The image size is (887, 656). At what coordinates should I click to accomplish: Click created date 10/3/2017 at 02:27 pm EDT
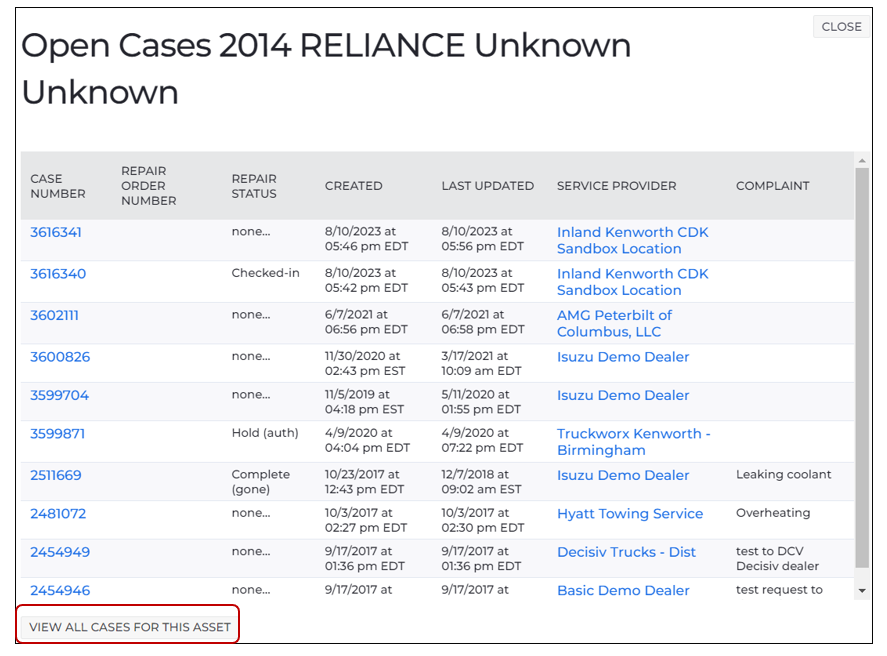pyautogui.click(x=366, y=520)
